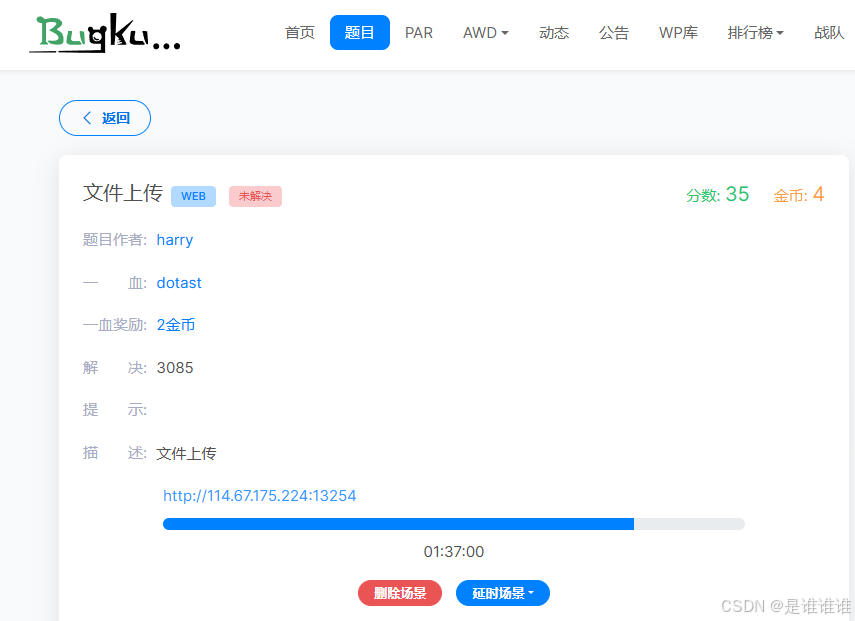The image size is (855, 621).
Task: Select the PAR menu item
Action: [419, 32]
